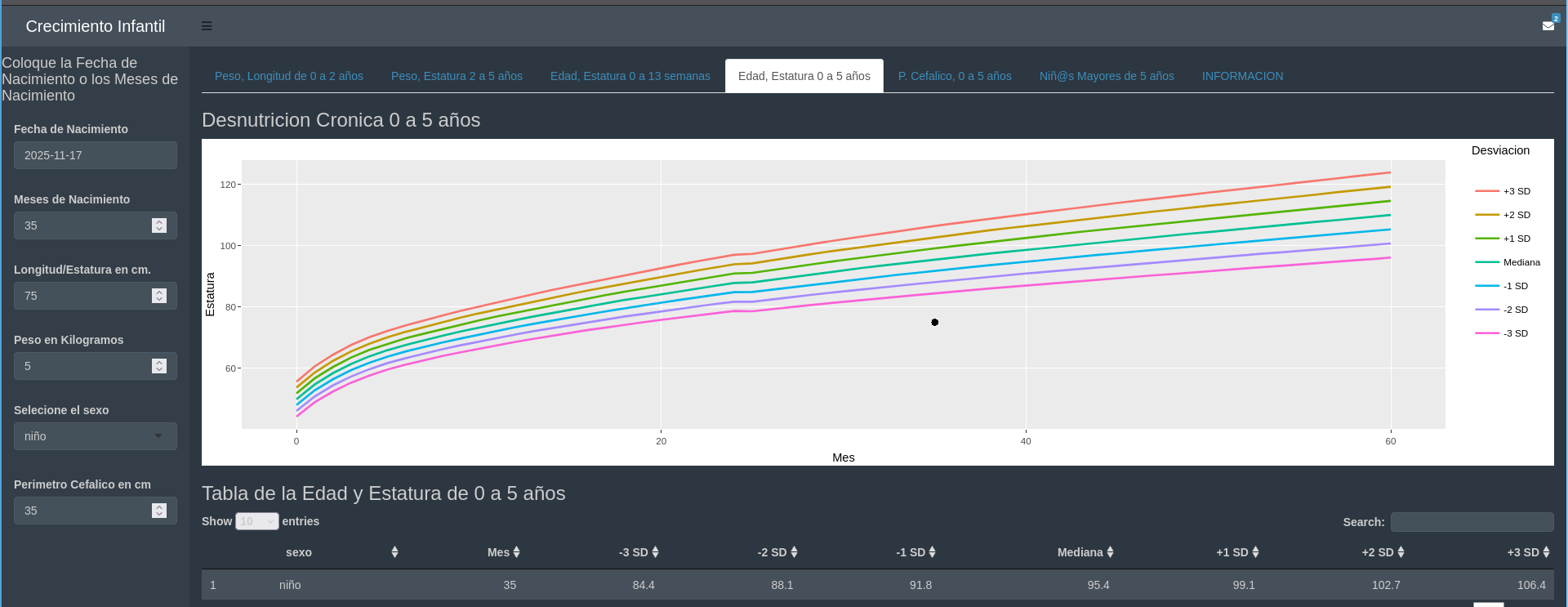Image resolution: width=1568 pixels, height=607 pixels.
Task: Click the Meses de Nacimiento spinner arrows
Action: pyautogui.click(x=159, y=225)
